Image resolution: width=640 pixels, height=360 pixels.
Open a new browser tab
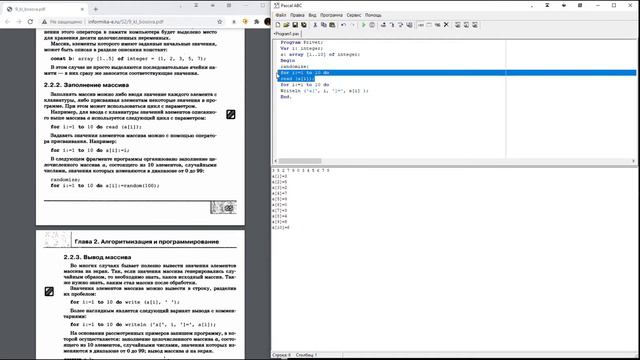(x=96, y=9)
